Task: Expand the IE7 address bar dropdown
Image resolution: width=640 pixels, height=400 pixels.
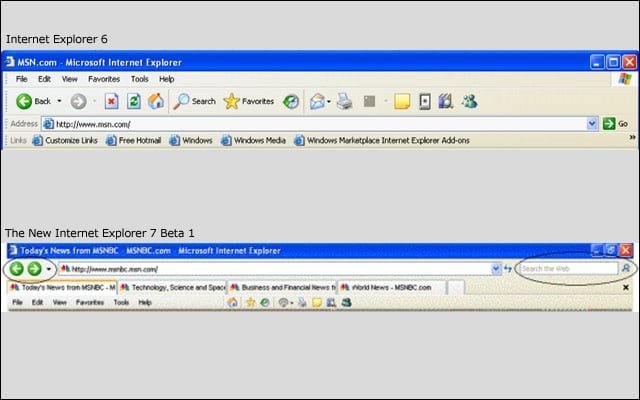Action: (496, 269)
